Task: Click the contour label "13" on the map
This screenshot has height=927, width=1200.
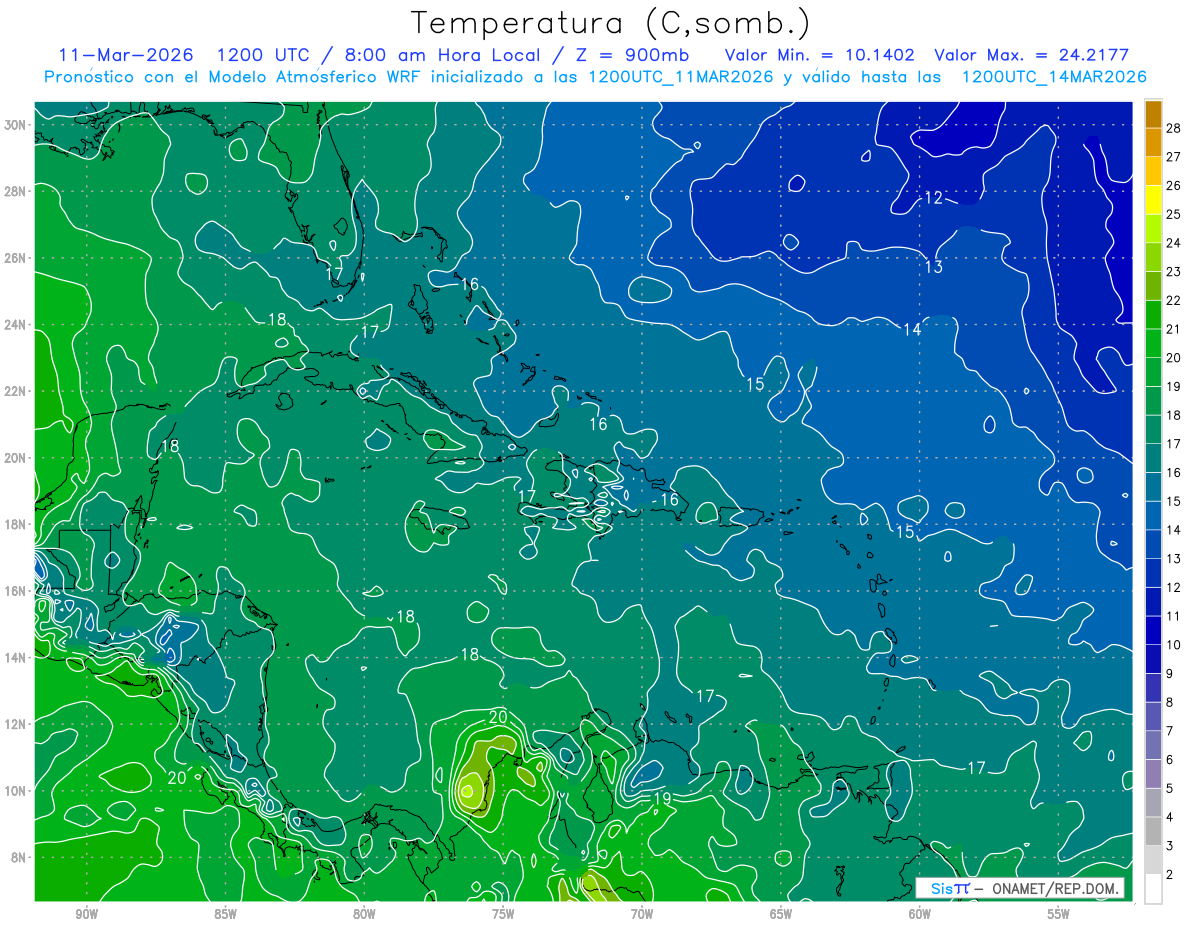Action: coord(933,267)
